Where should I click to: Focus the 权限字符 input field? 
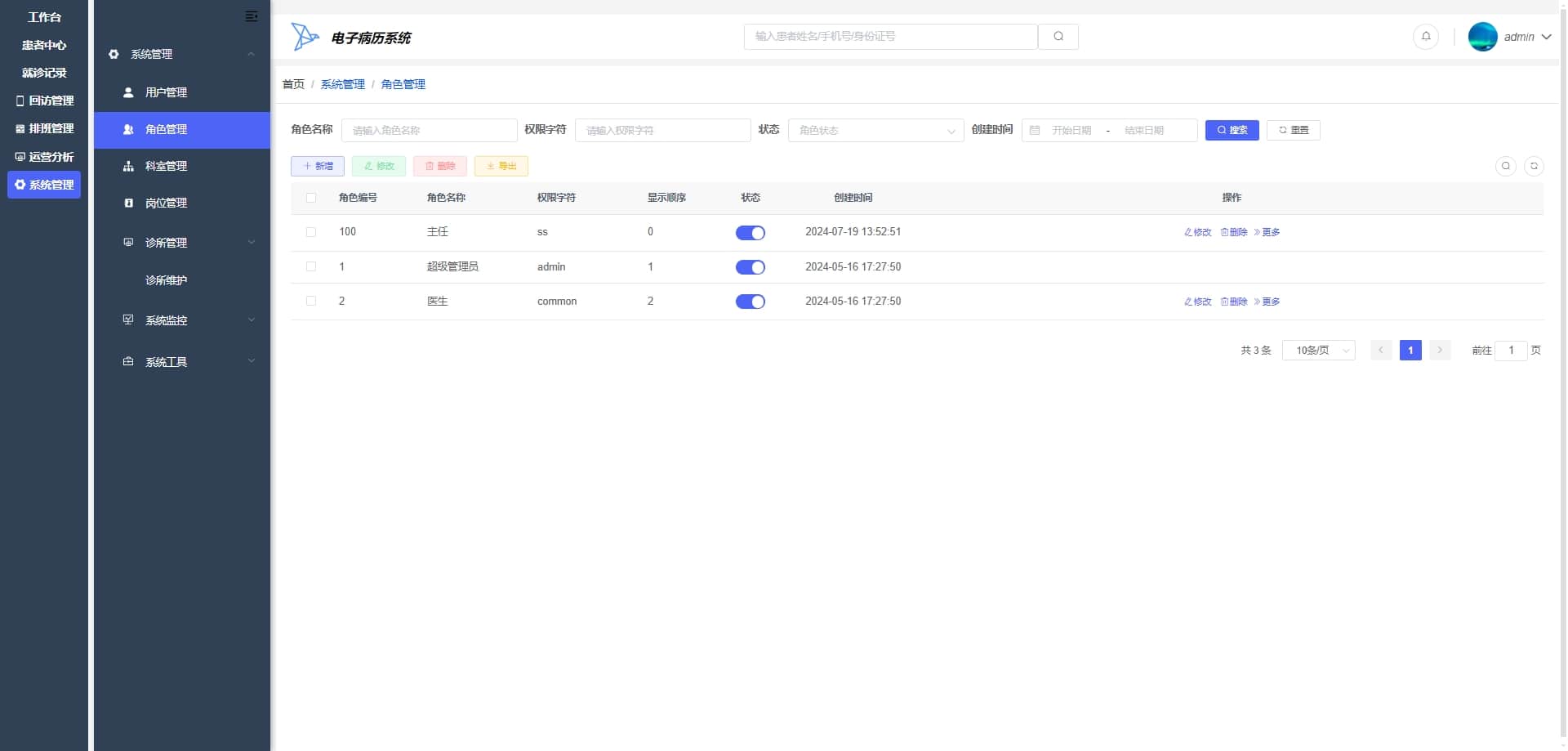click(x=663, y=131)
